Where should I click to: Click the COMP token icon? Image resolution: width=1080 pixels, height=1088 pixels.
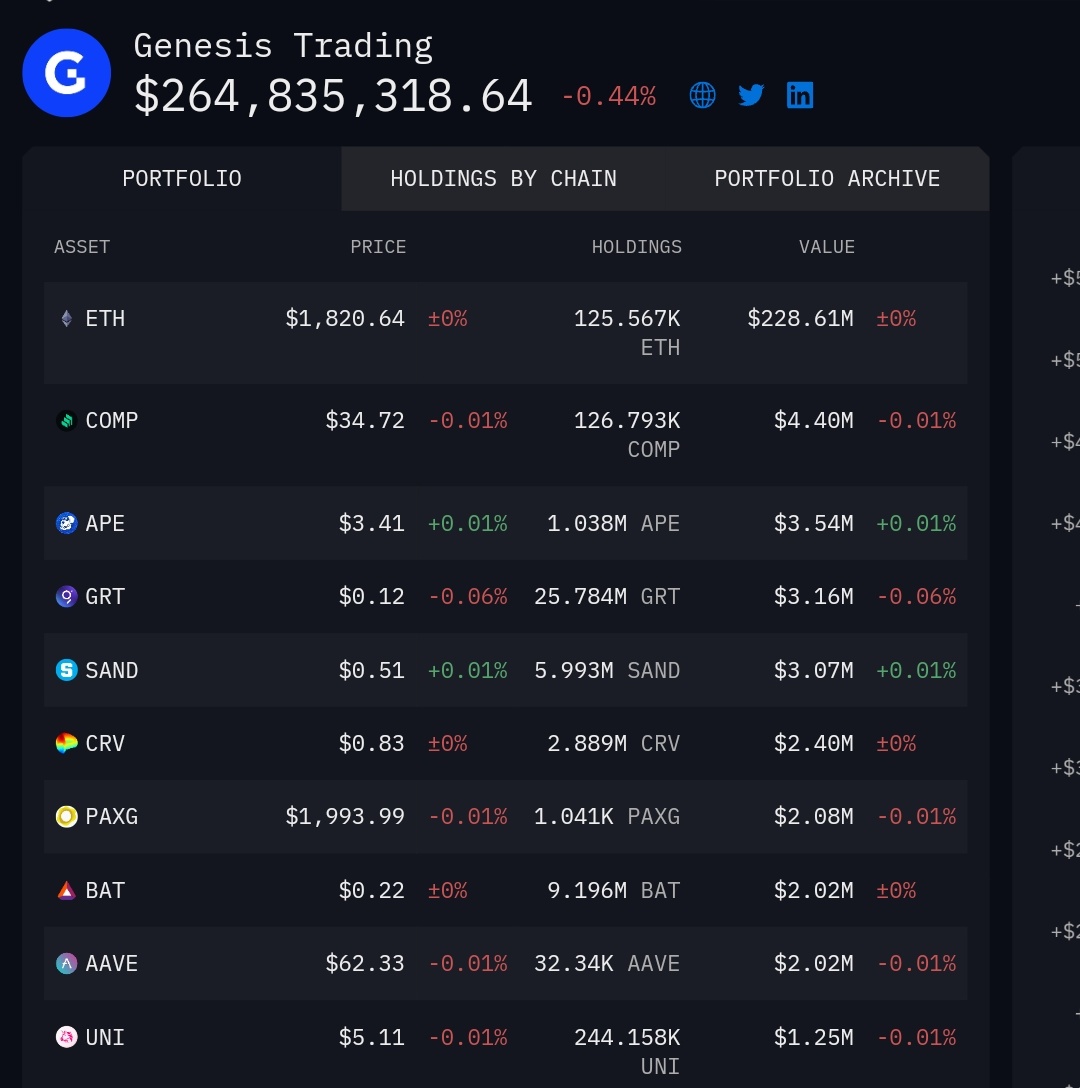coord(67,420)
